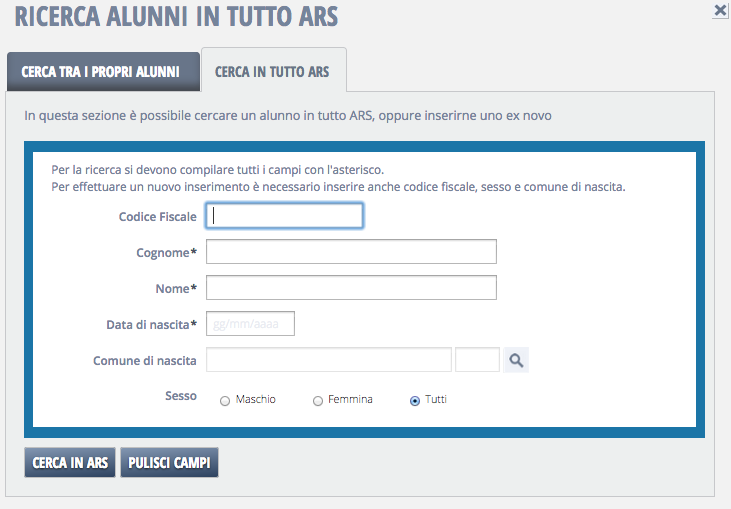Click into the Cognome text box
This screenshot has width=731, height=509.
[x=351, y=252]
